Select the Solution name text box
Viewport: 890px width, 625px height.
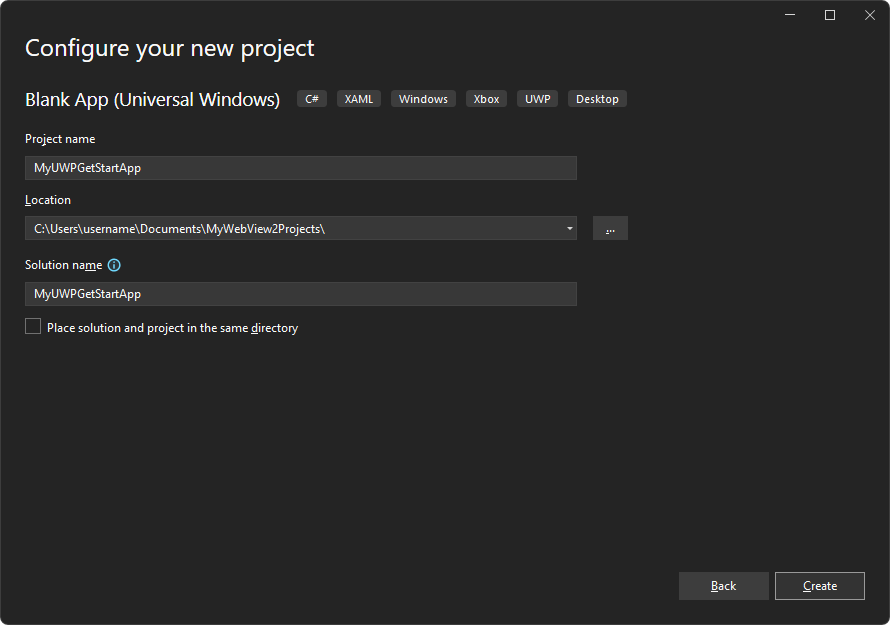[300, 293]
